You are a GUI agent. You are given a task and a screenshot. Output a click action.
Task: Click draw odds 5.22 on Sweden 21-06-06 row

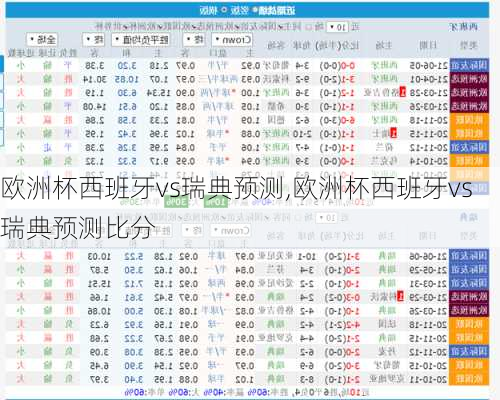point(133,256)
